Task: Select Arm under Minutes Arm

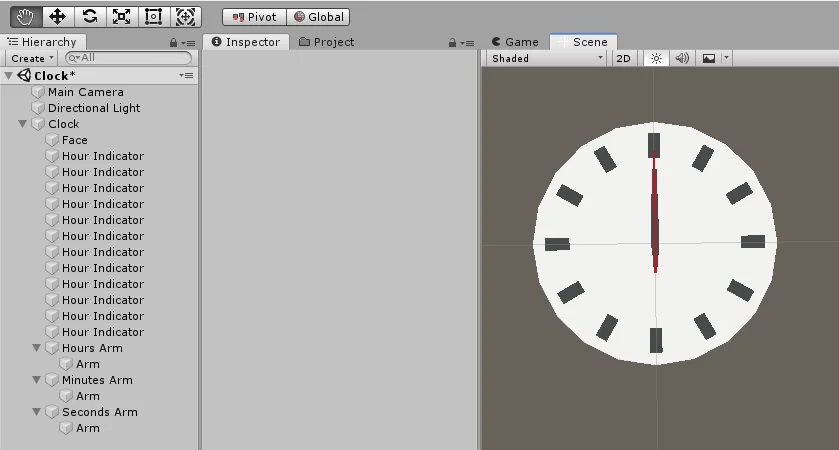Action: click(x=88, y=396)
